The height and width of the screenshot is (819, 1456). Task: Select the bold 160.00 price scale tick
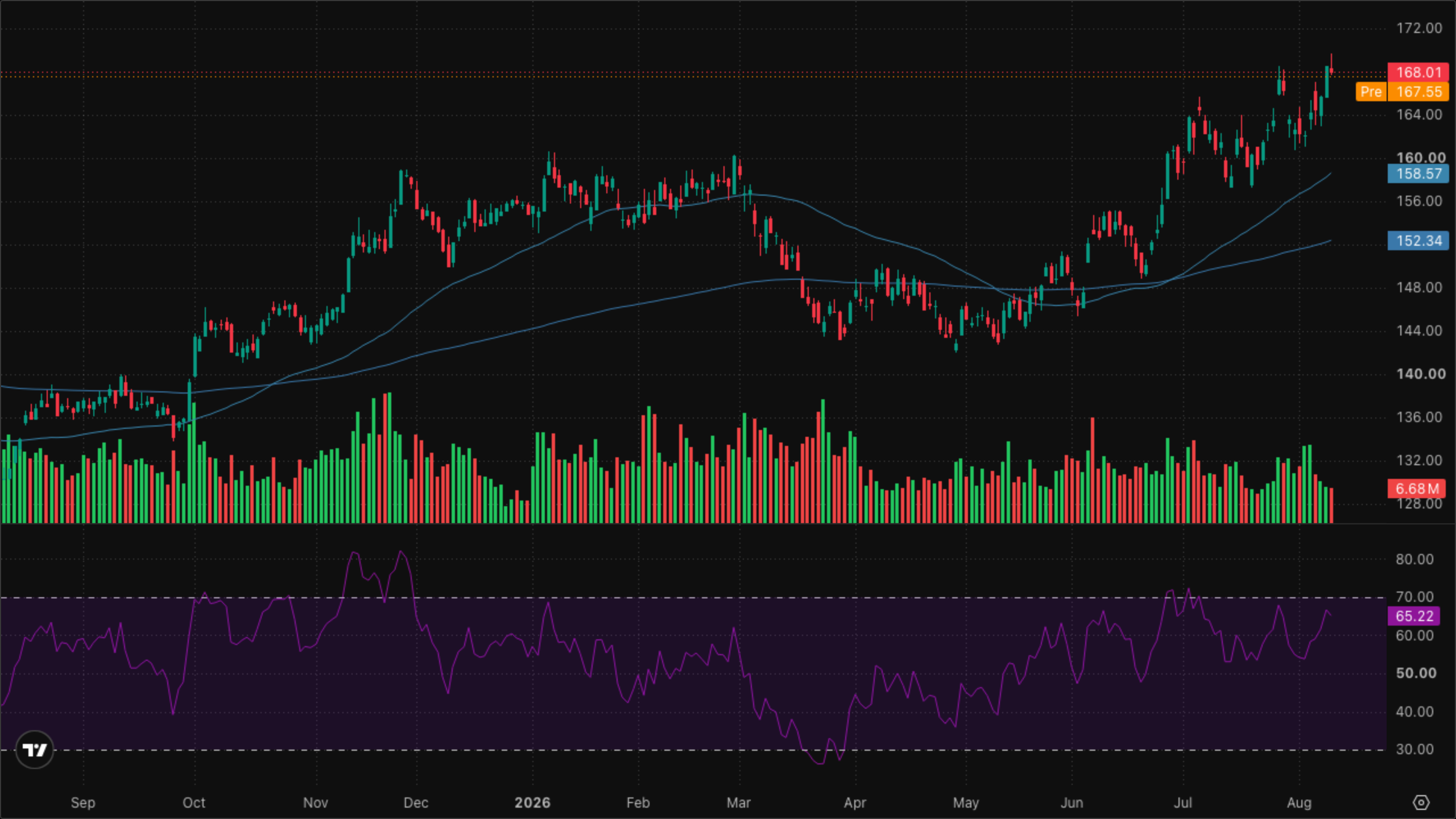(1421, 158)
